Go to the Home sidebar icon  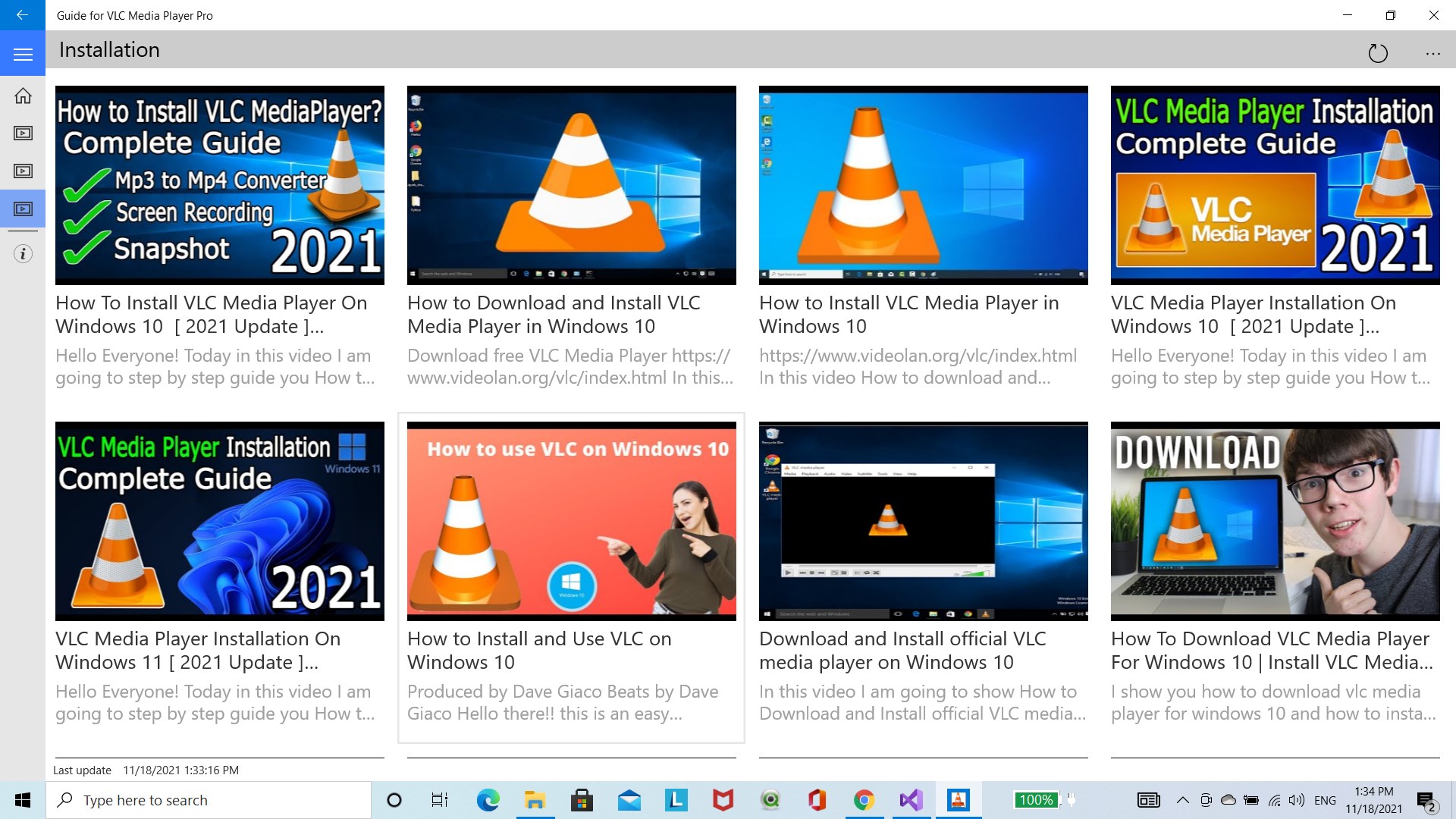[23, 96]
